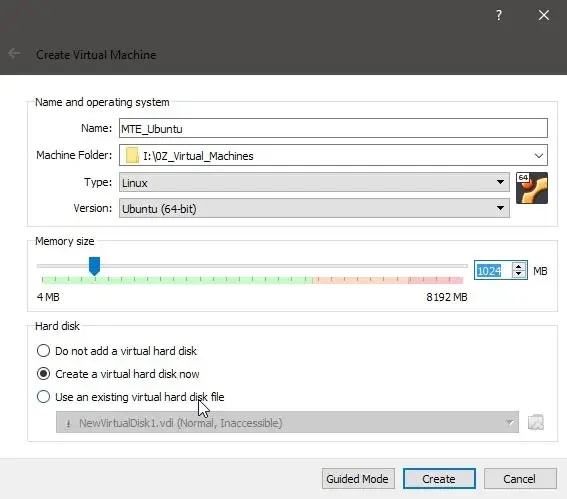The width and height of the screenshot is (567, 499).
Task: Click the memory size slider handle
Action: tap(94, 266)
